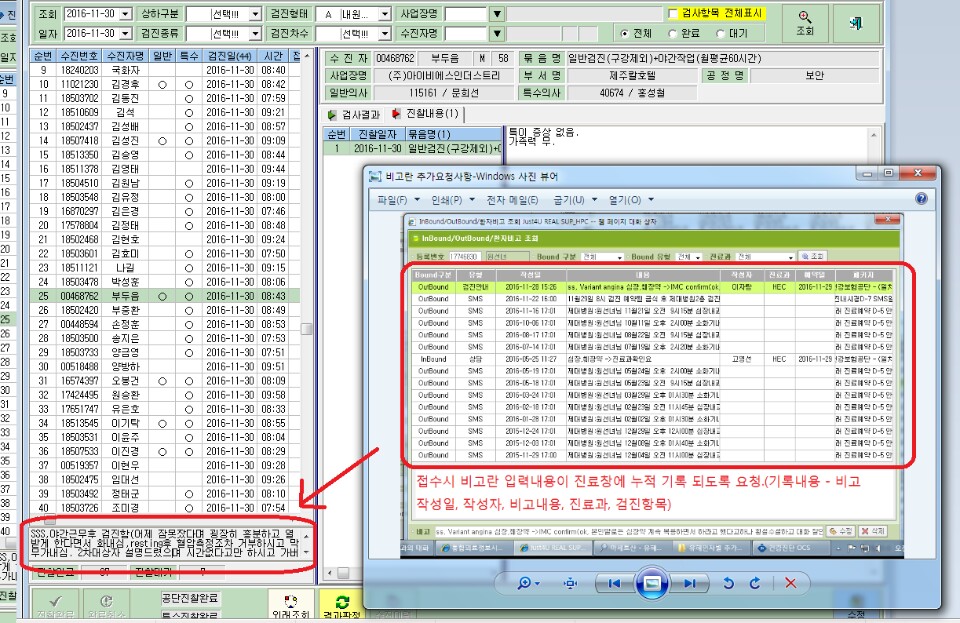
Task: Click the exit door icon at top right
Action: (856, 23)
